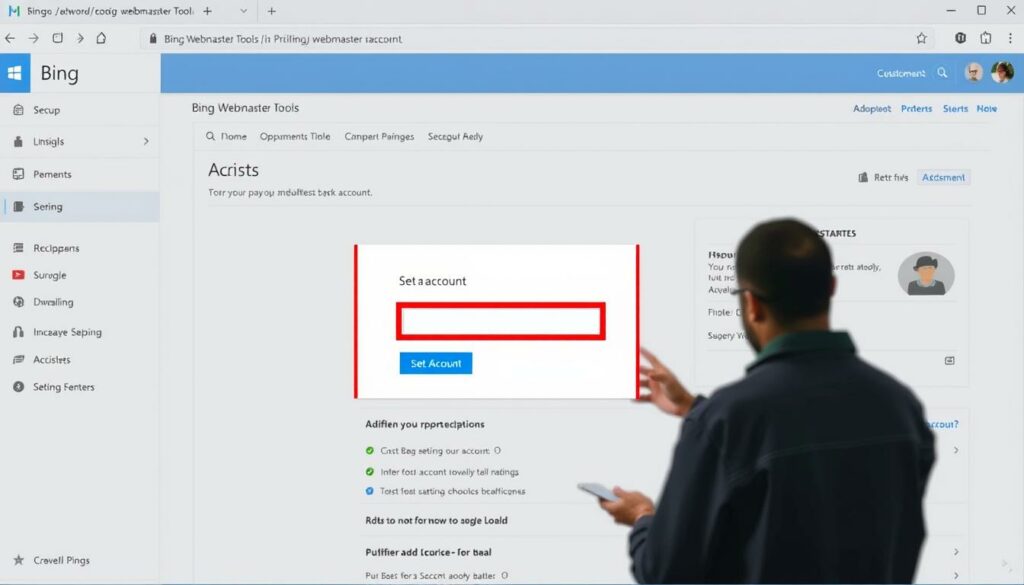Screen dimensions: 1024x585
Task: Click Customent in the header
Action: pyautogui.click(x=901, y=73)
